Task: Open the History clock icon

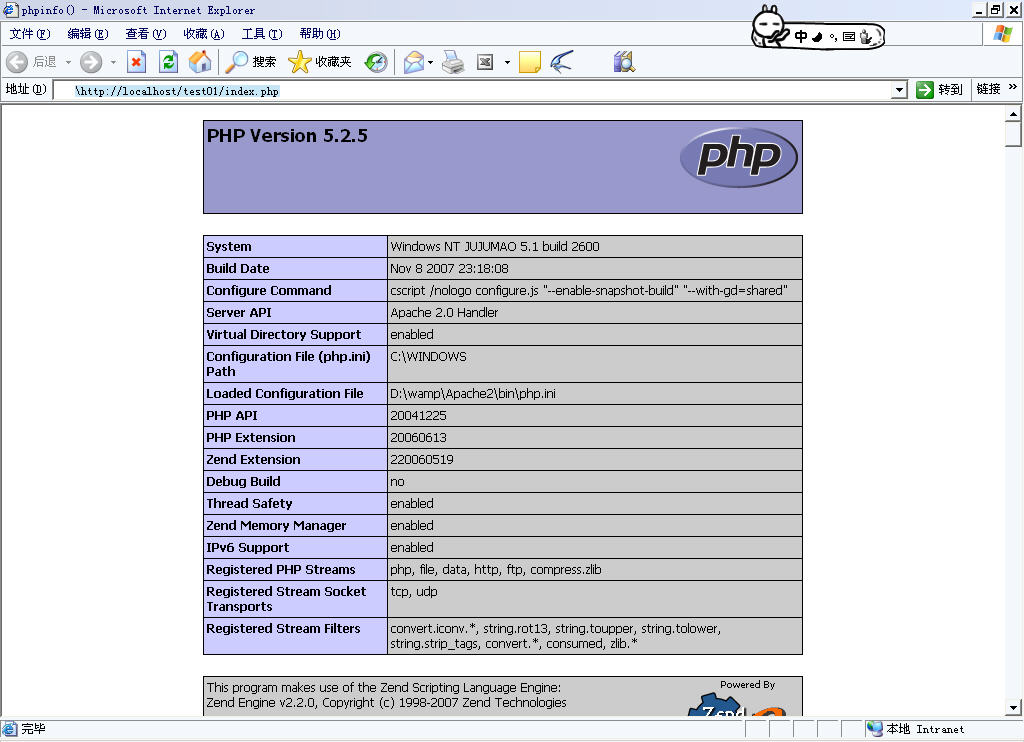Action: coord(376,62)
